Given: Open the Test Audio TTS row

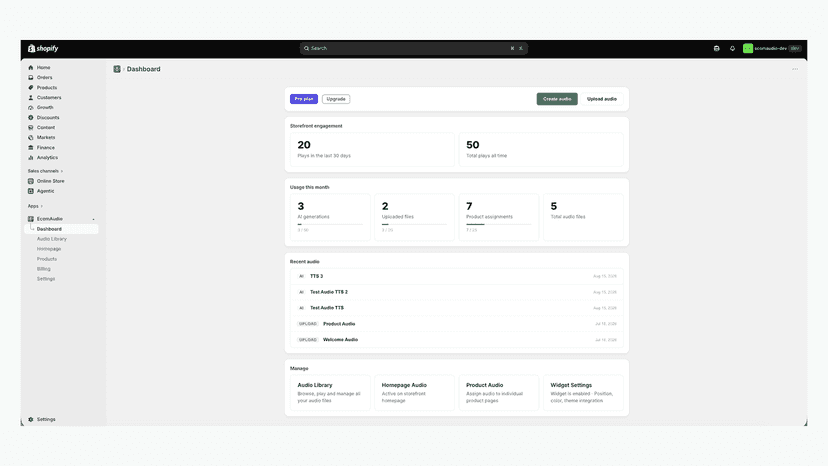Looking at the screenshot, I should tap(457, 308).
